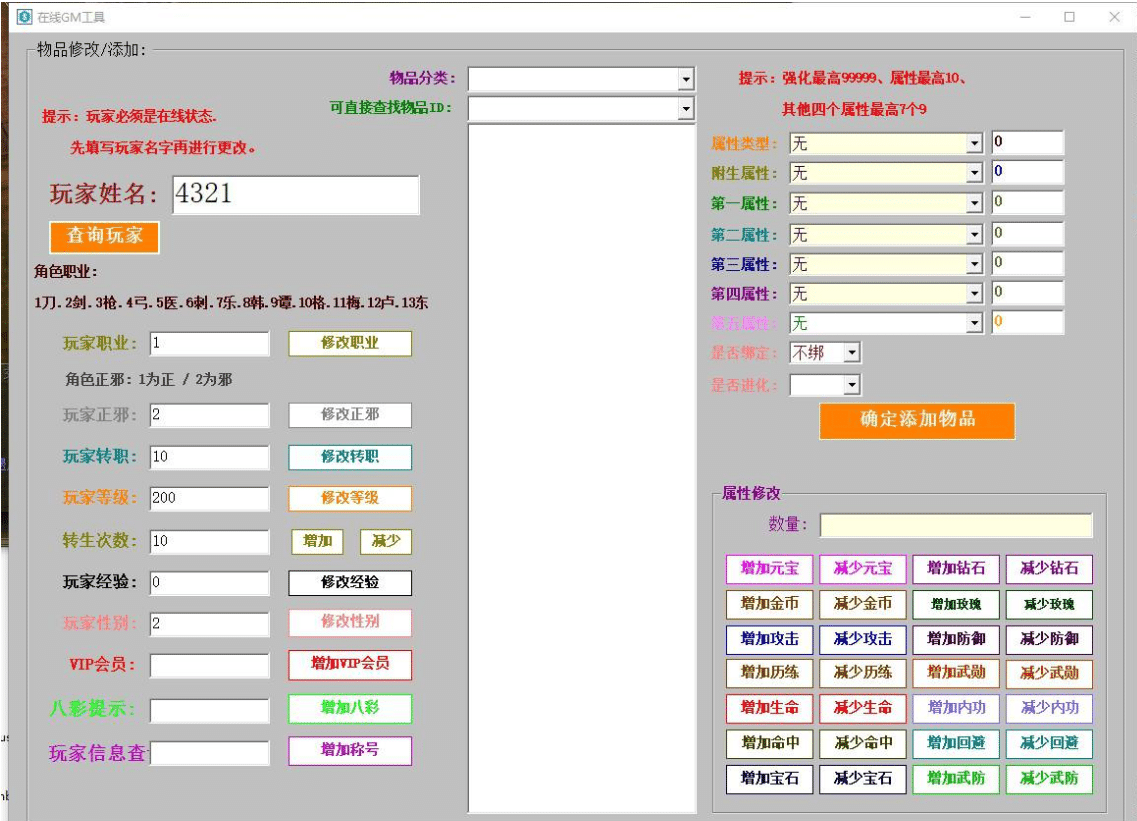Click the 玩家姓名 text field
Viewport: 1137px width, 821px height.
(x=295, y=195)
